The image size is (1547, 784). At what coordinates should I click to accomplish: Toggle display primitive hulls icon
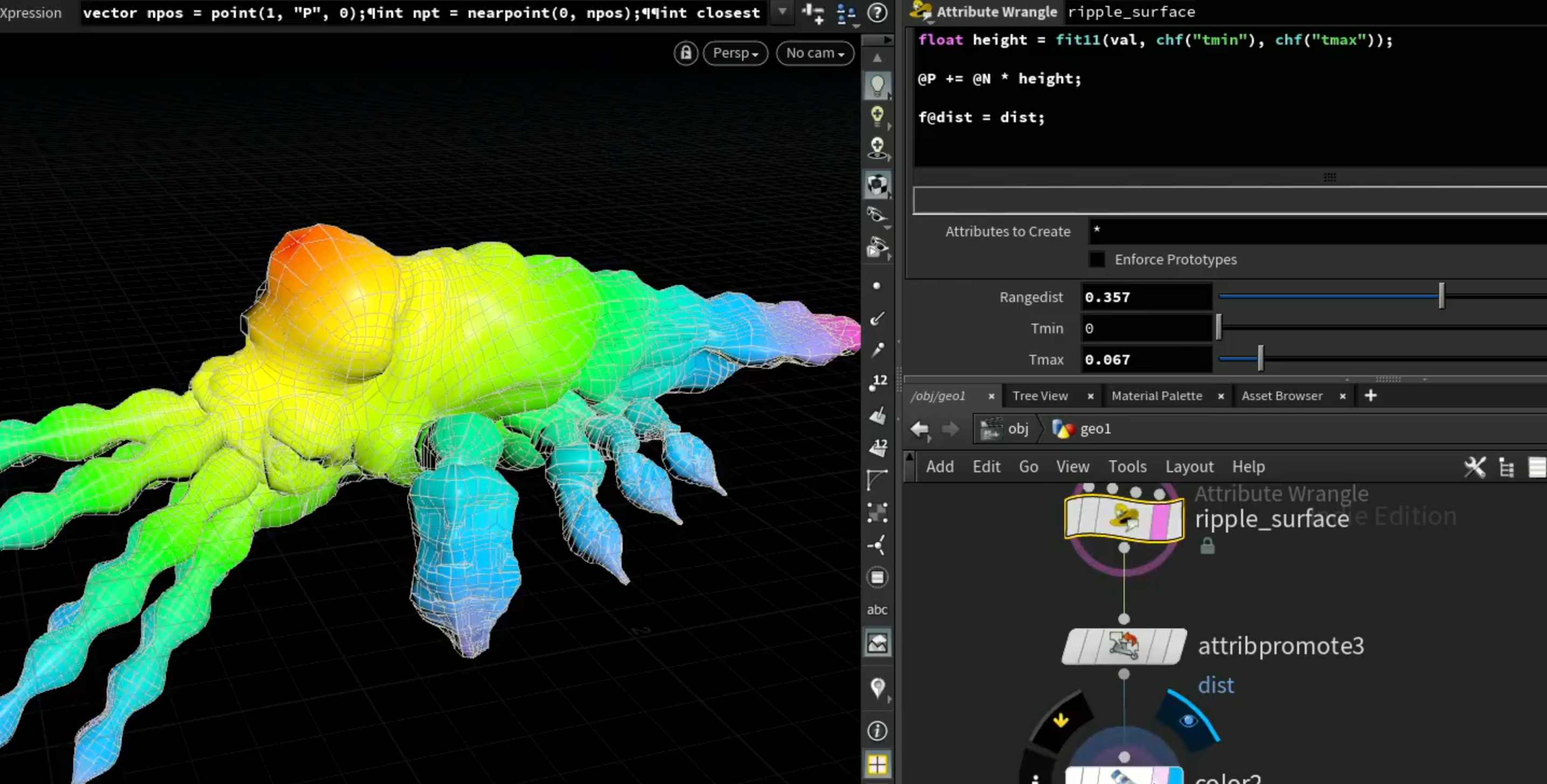(877, 480)
